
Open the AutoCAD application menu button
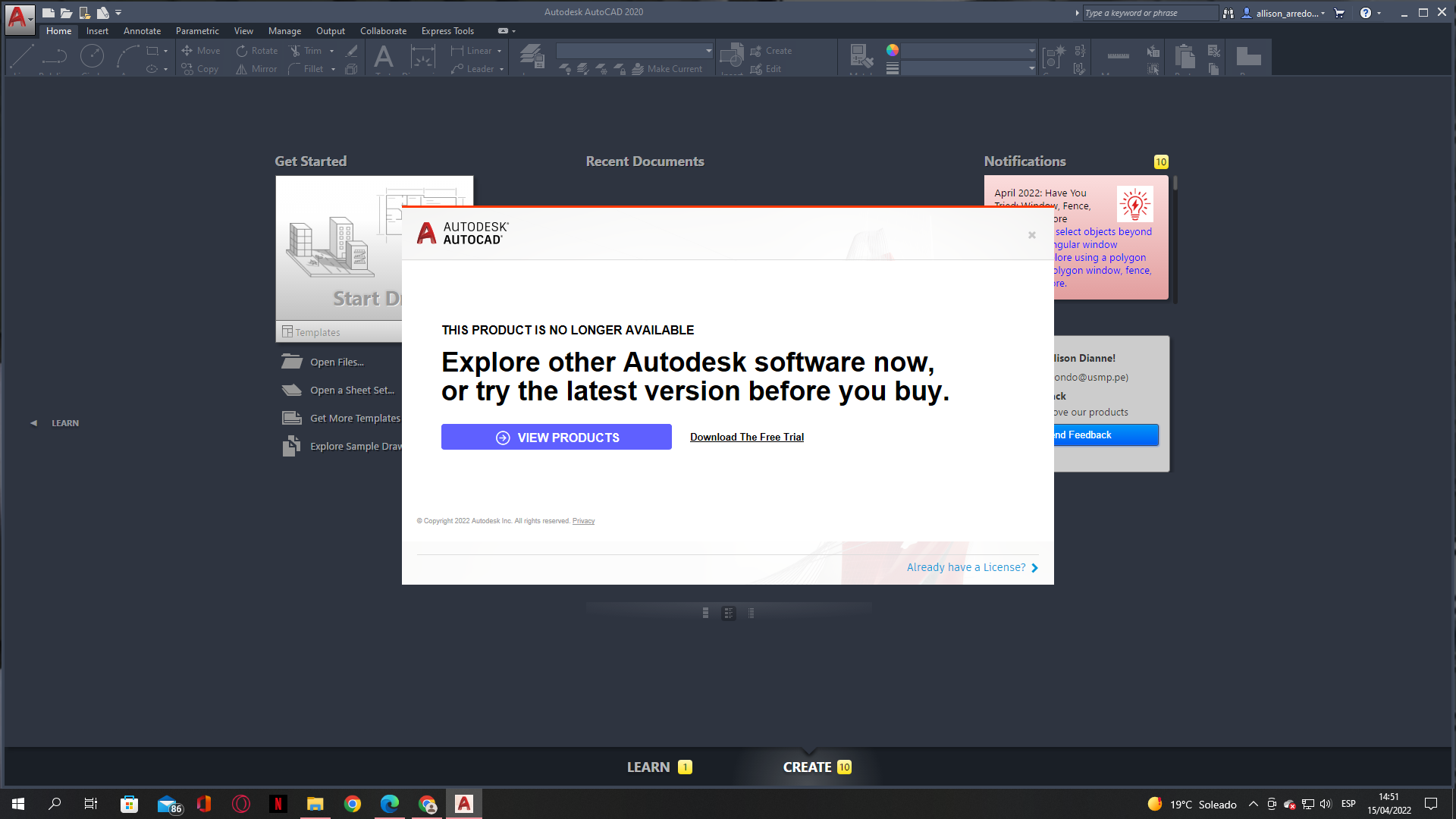point(20,18)
